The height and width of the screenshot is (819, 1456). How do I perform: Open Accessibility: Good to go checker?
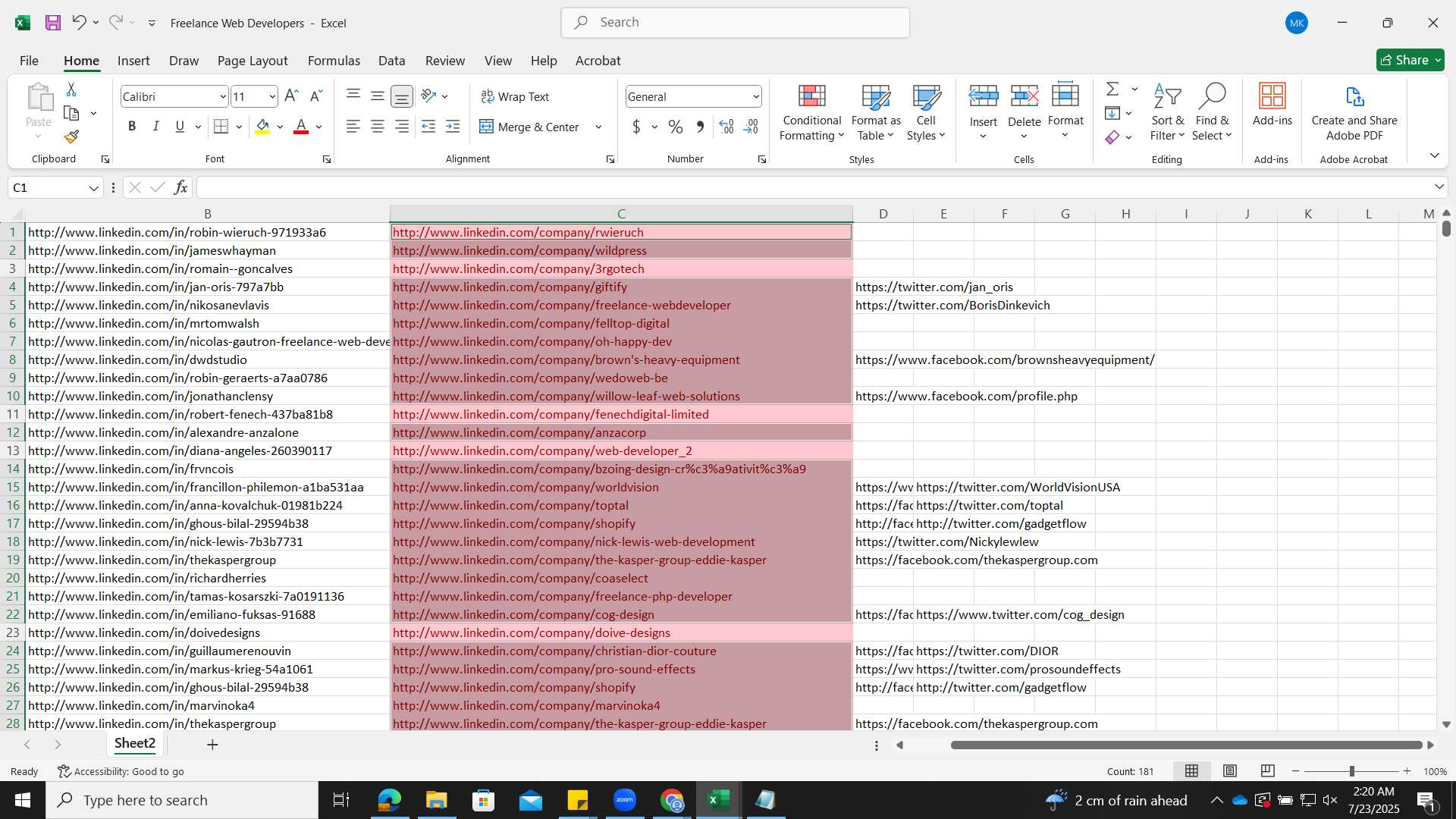(x=121, y=771)
